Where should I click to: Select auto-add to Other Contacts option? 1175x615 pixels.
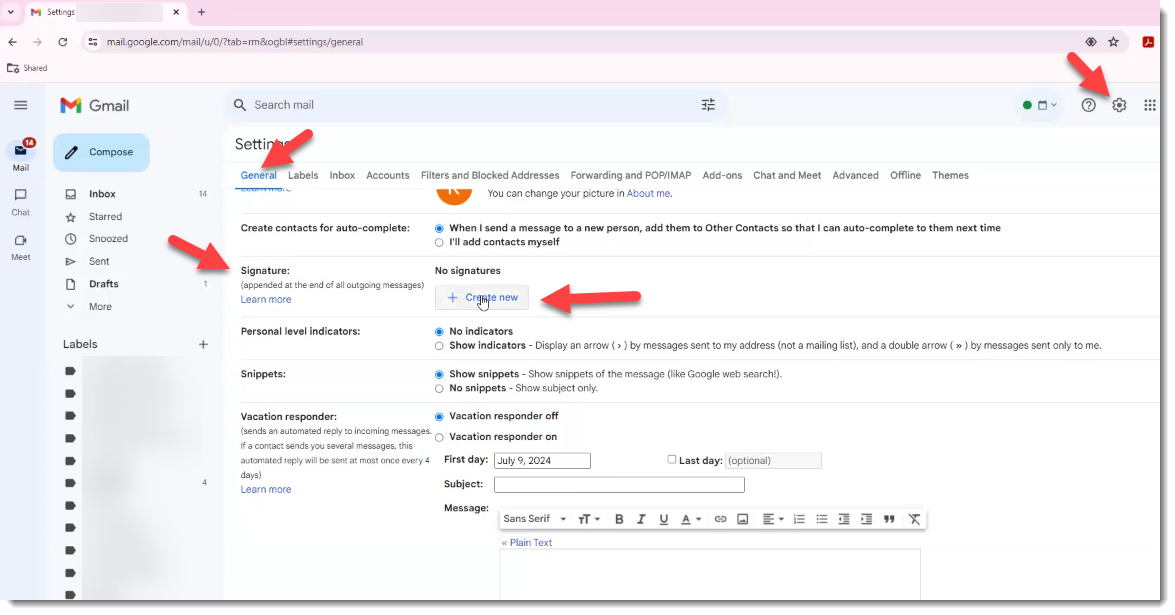click(439, 228)
